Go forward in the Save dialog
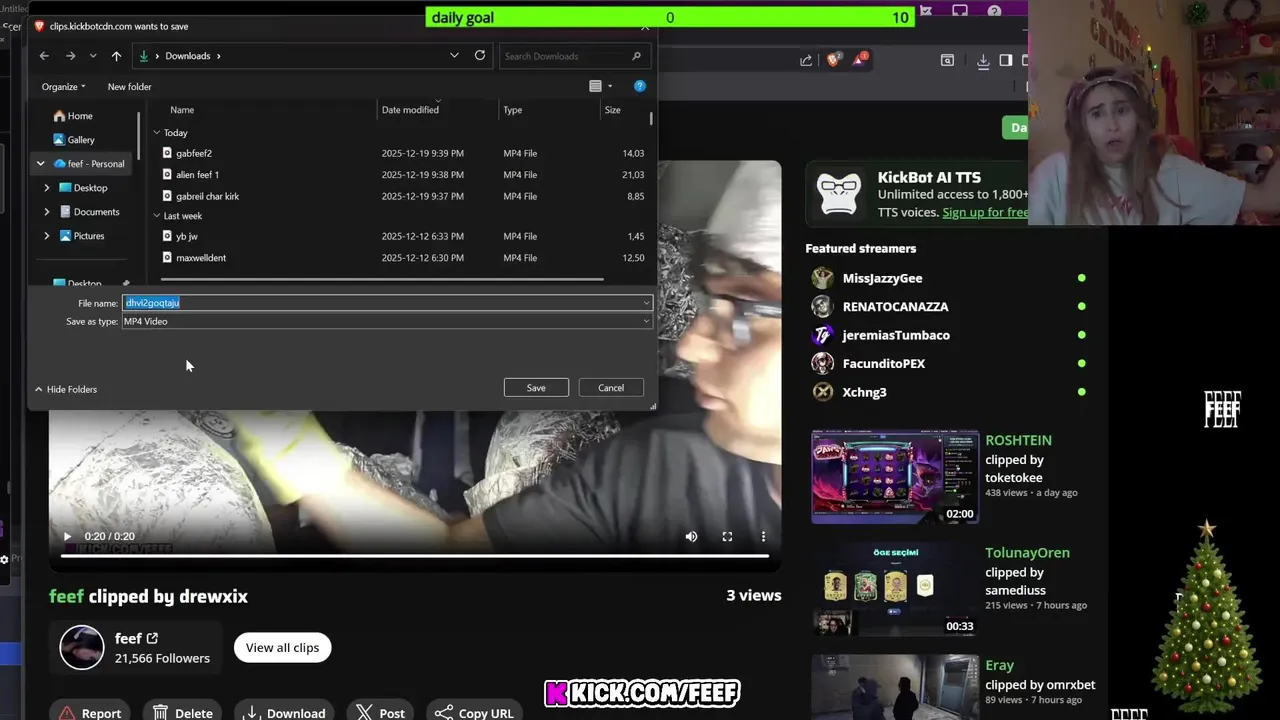This screenshot has height=720, width=1280. (70, 56)
